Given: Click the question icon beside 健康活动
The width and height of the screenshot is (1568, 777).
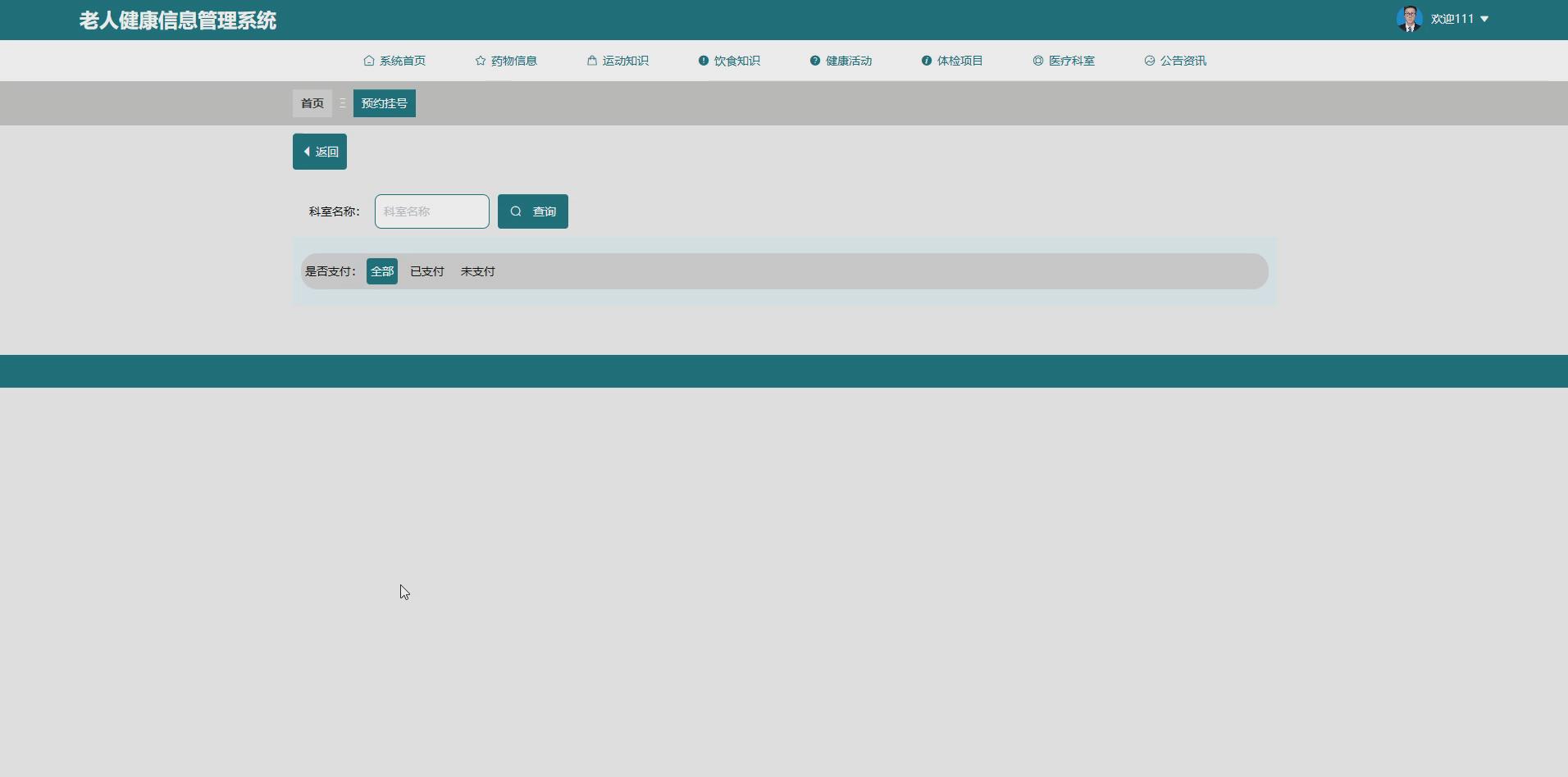Looking at the screenshot, I should [815, 61].
